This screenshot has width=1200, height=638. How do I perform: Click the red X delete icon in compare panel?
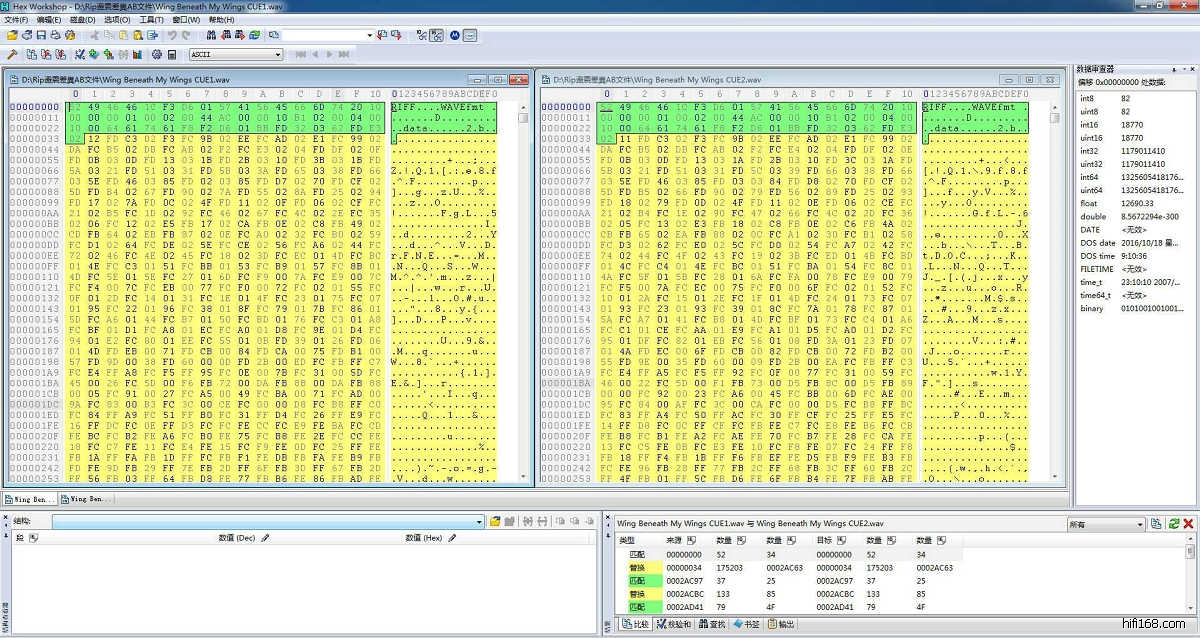click(1188, 524)
